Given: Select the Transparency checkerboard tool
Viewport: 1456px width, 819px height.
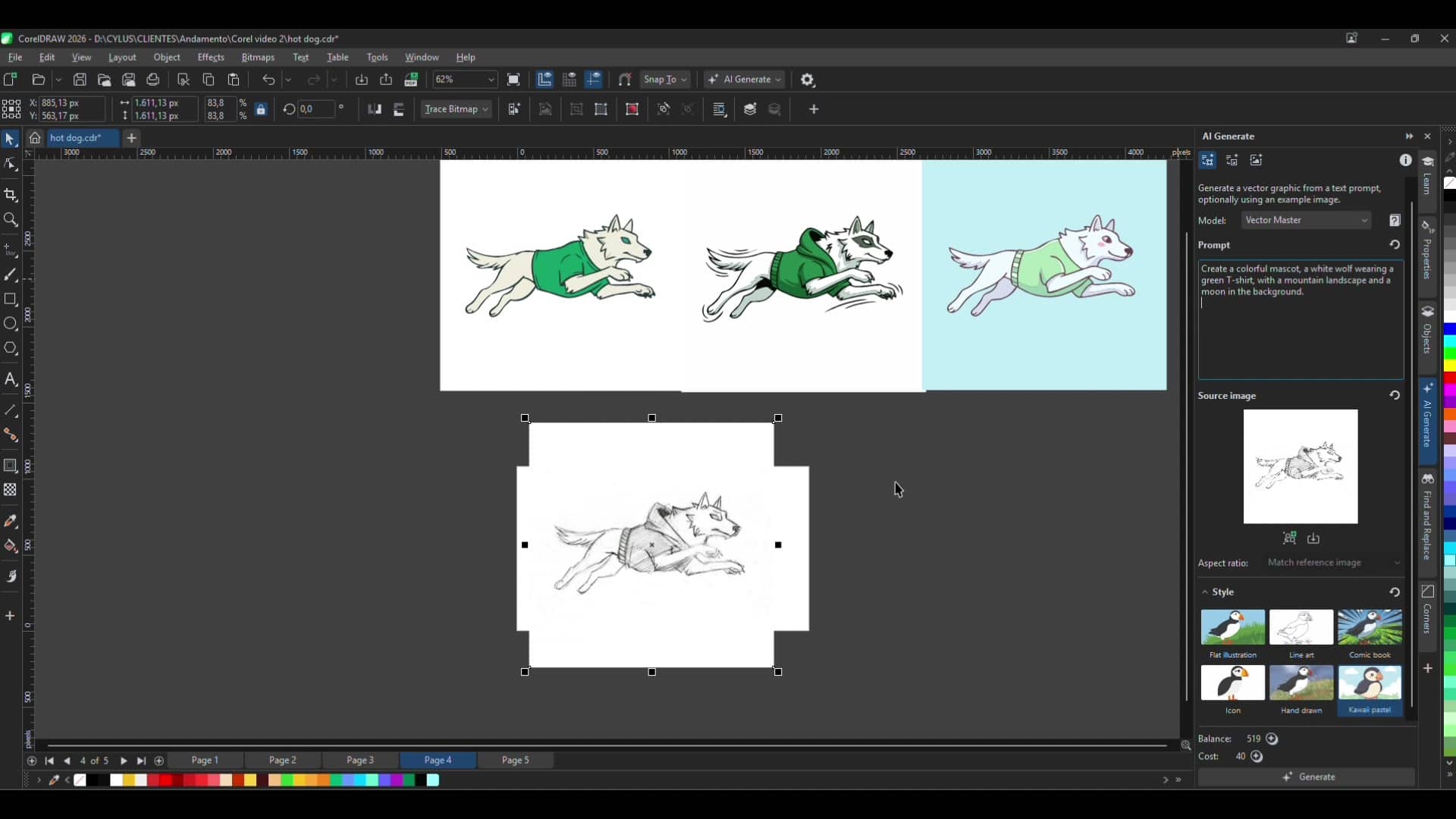Looking at the screenshot, I should 10,490.
